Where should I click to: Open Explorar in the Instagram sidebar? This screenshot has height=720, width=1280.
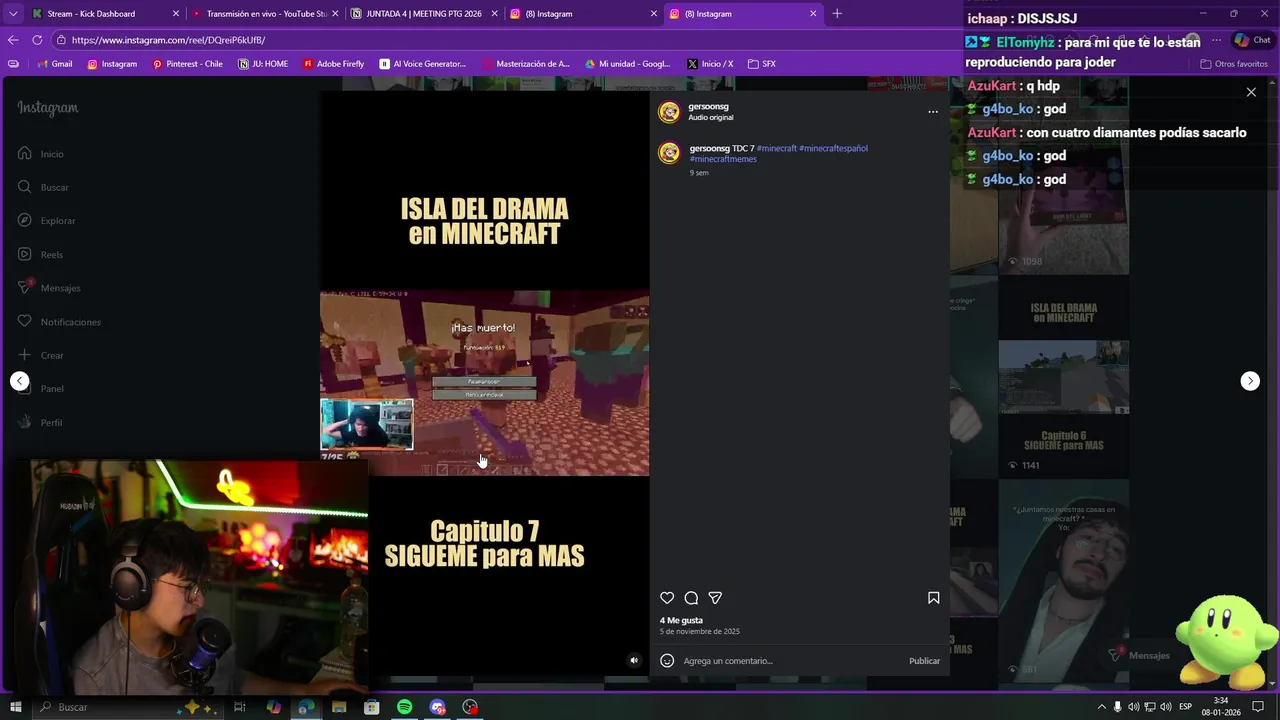coord(46,221)
